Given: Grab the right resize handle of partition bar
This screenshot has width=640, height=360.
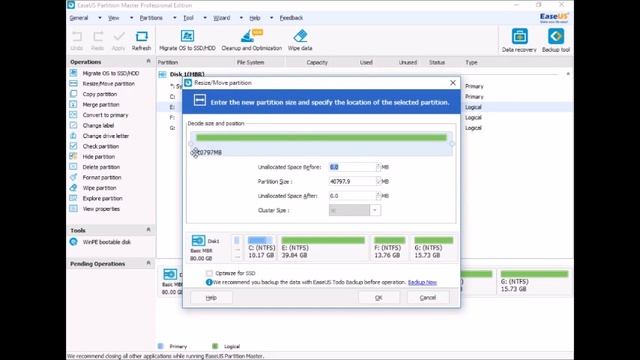Looking at the screenshot, I should (x=451, y=144).
